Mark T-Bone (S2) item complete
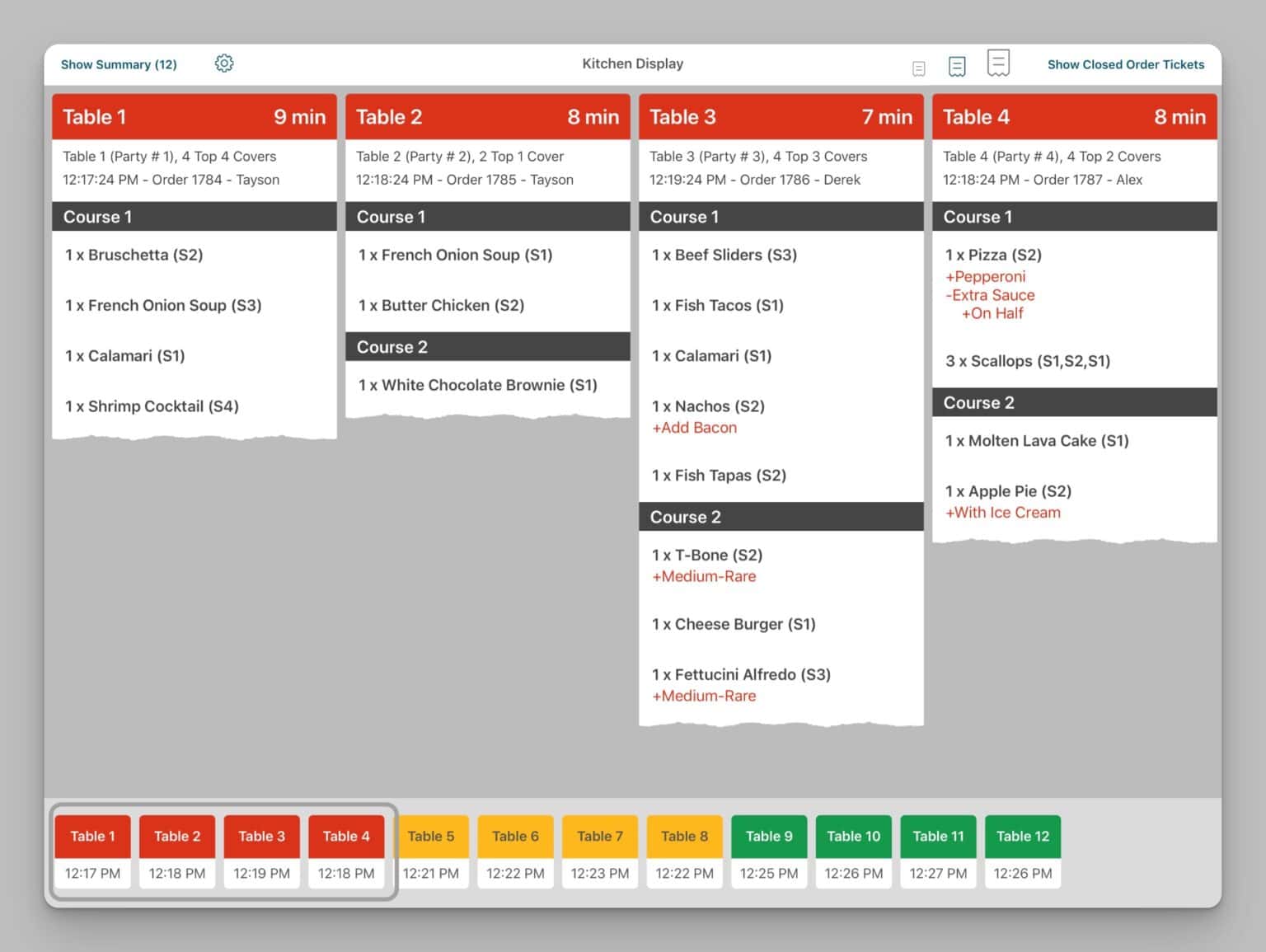The height and width of the screenshot is (952, 1266). 707,556
